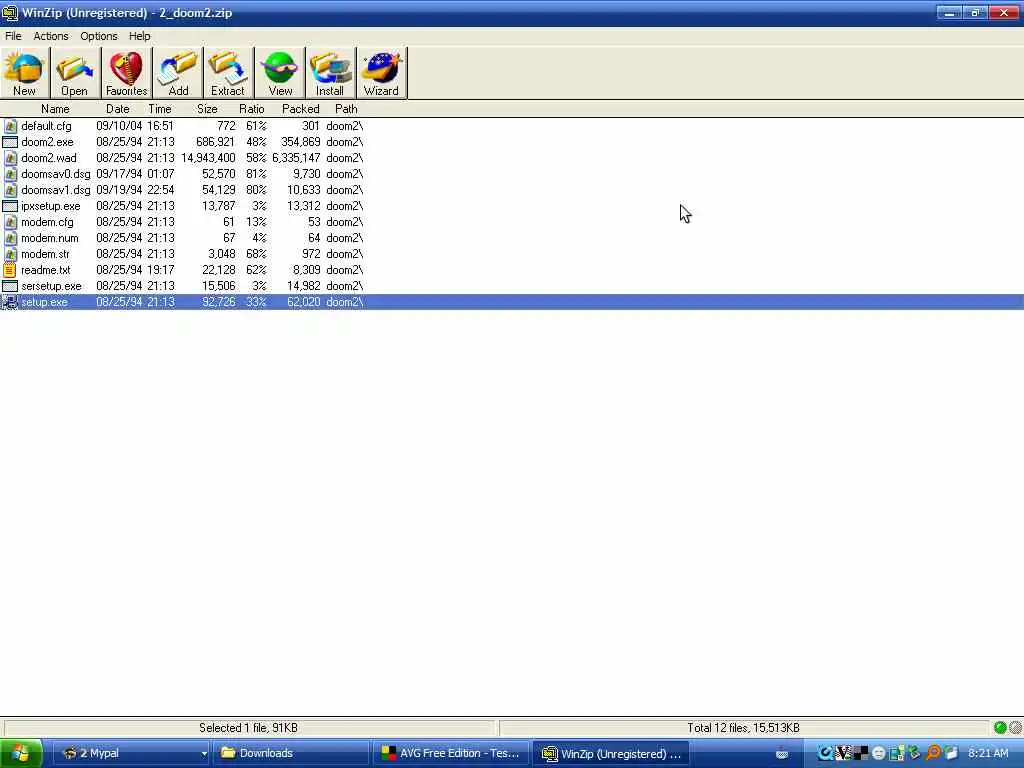Click the file name readme.txt
Screen dimensions: 1024x768
[x=45, y=270]
